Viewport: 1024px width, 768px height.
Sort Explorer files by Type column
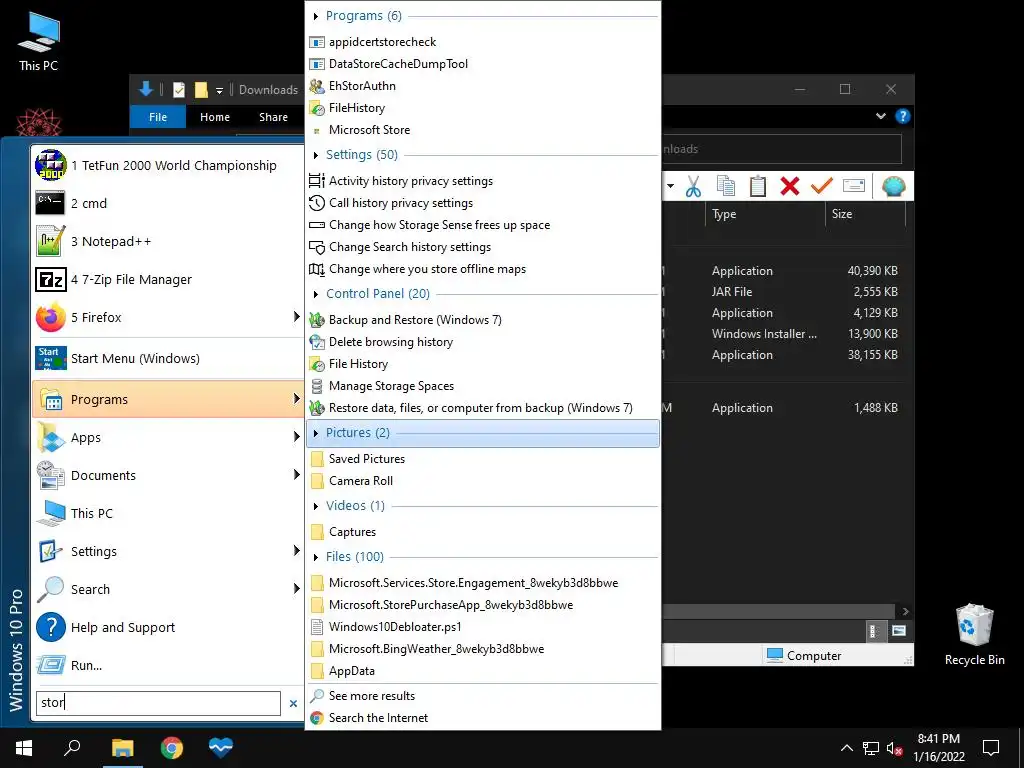(765, 214)
